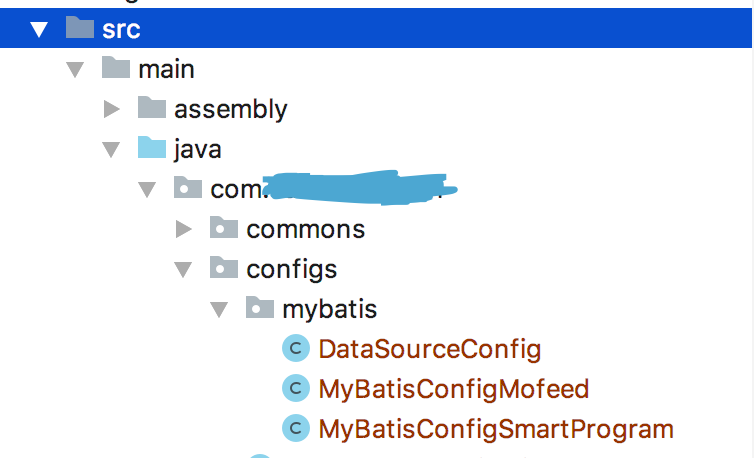Viewport: 754px width, 458px height.
Task: Click the commons package icon
Action: coord(224,229)
